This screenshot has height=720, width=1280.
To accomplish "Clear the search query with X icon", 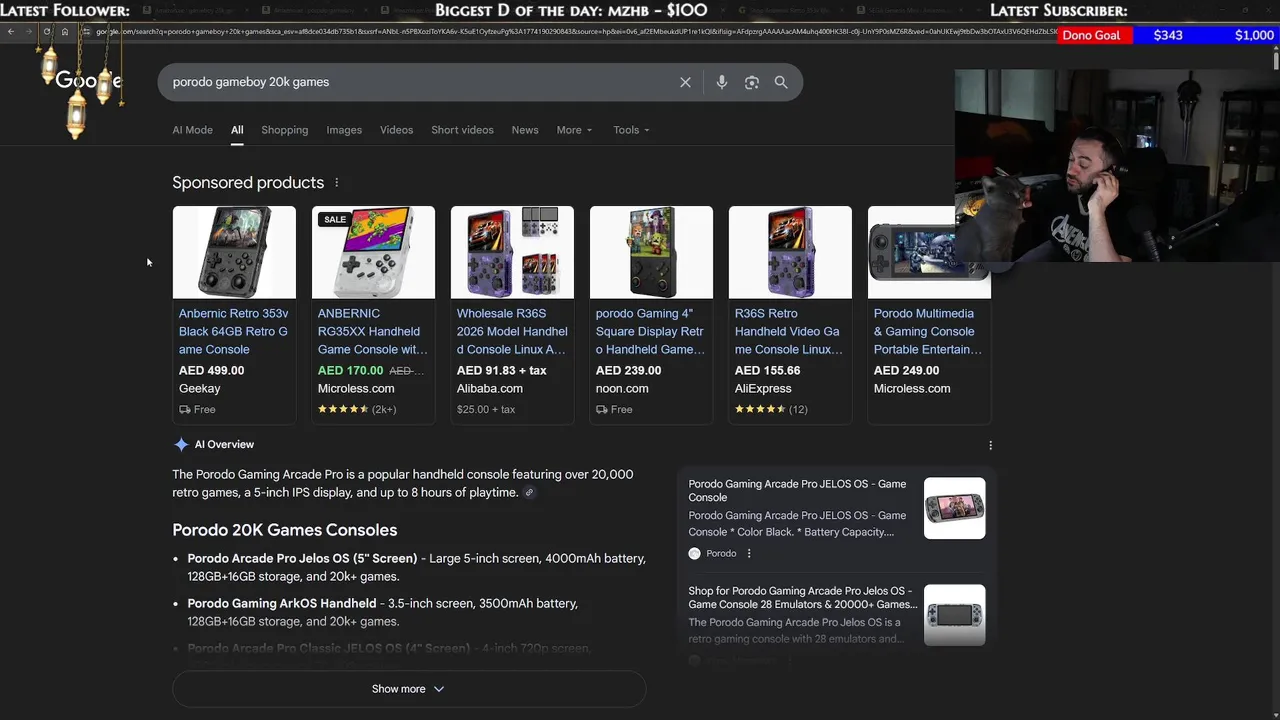I will 685,82.
